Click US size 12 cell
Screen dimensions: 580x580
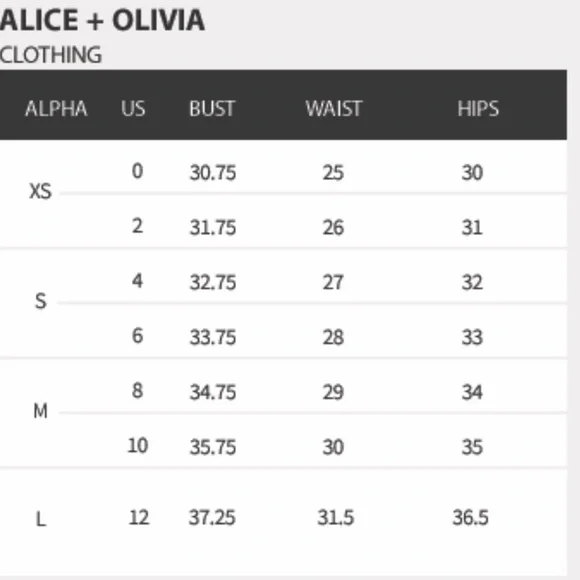tap(139, 517)
